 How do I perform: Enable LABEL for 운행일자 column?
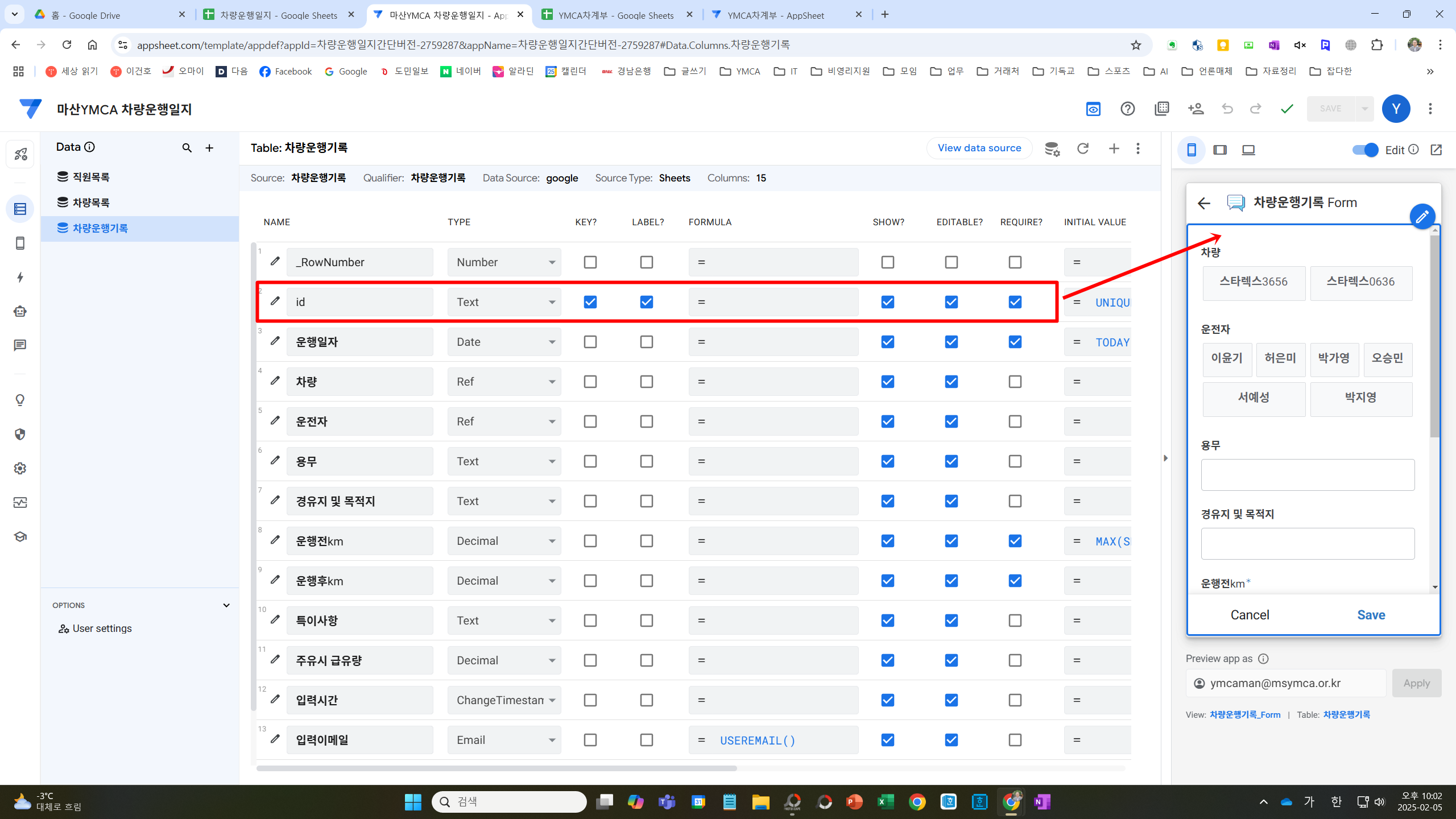(647, 342)
